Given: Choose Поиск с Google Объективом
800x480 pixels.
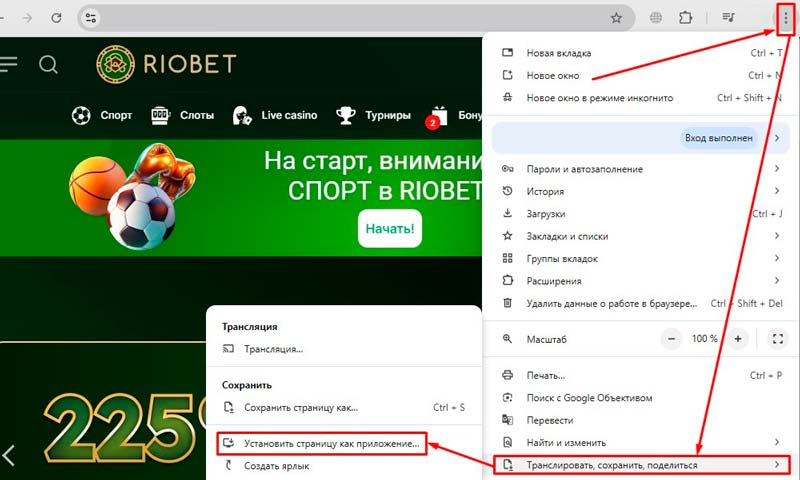Looking at the screenshot, I should click(642, 398).
